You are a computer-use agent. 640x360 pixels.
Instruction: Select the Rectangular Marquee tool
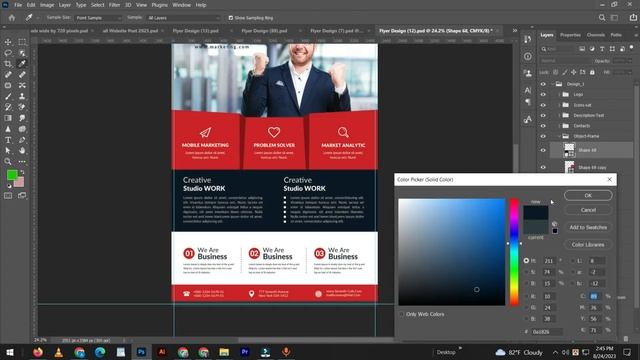(x=22, y=42)
